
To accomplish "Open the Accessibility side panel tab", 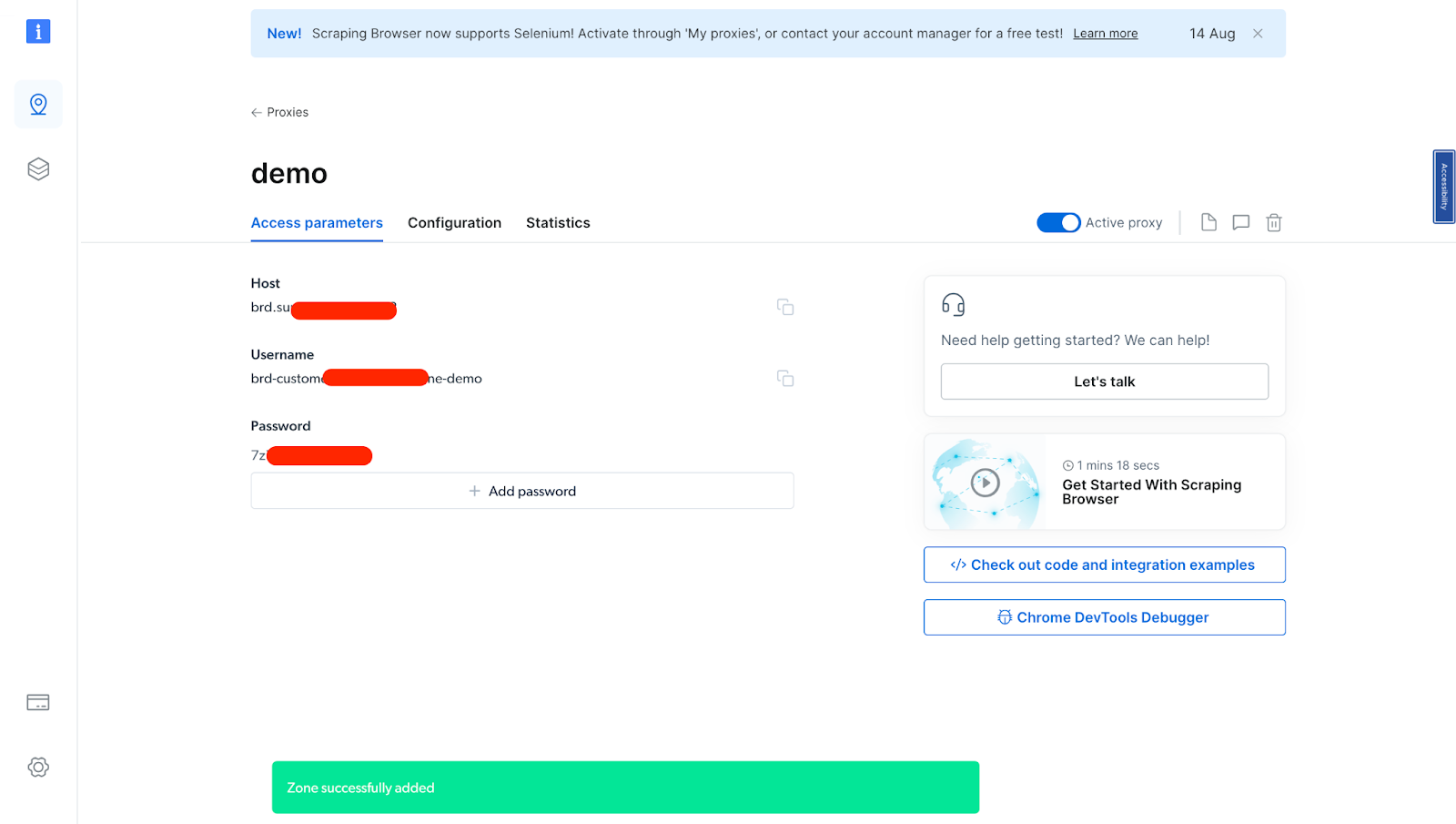I will pos(1443,187).
